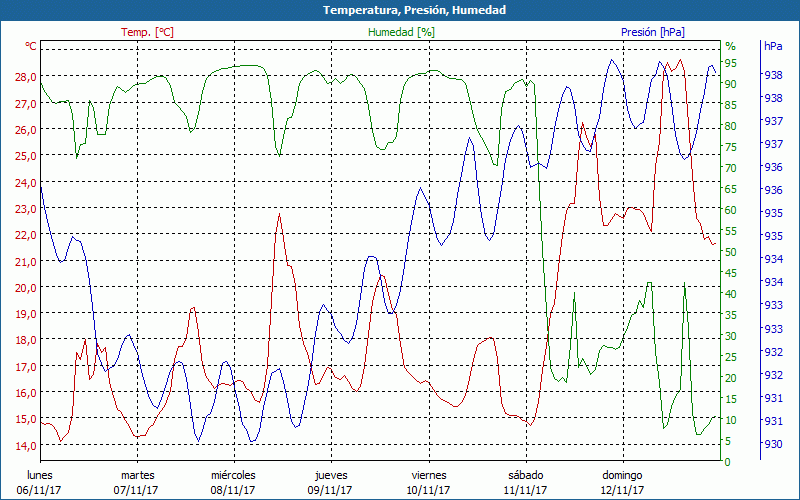Click the 930 pressure axis value
Screen dimensions: 800x500
(773, 445)
